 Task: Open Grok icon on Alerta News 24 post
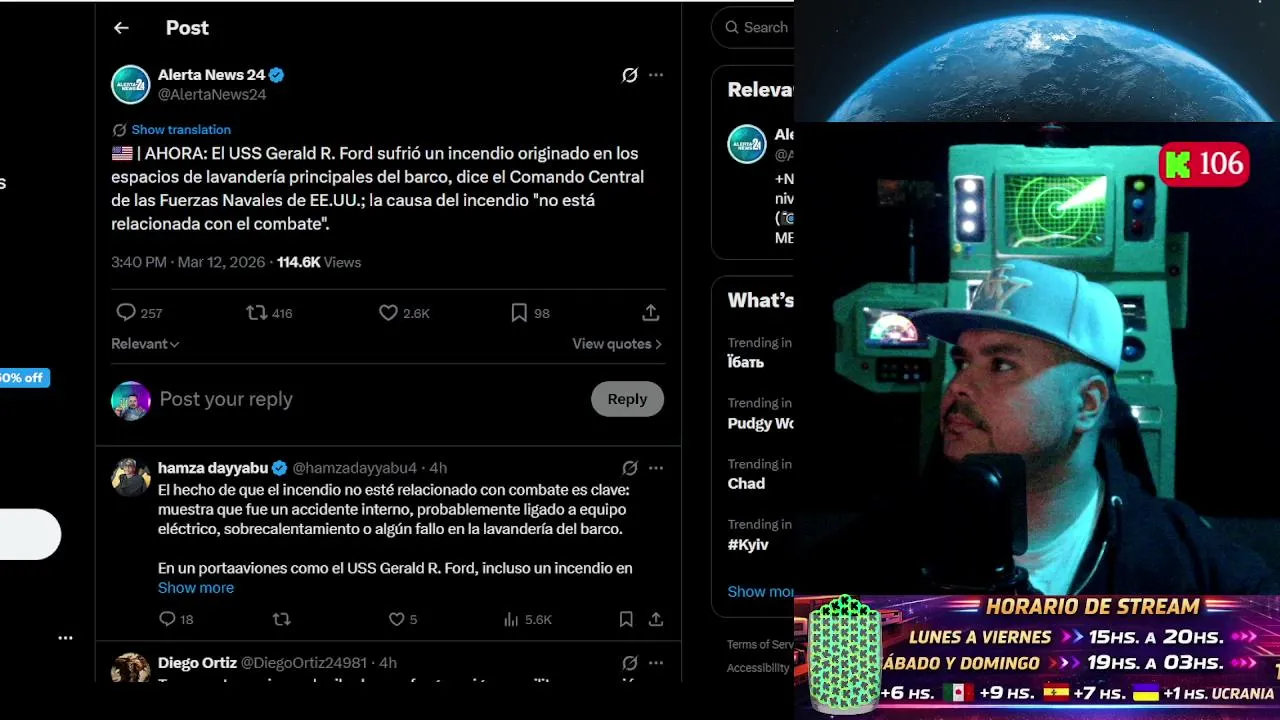coord(630,75)
